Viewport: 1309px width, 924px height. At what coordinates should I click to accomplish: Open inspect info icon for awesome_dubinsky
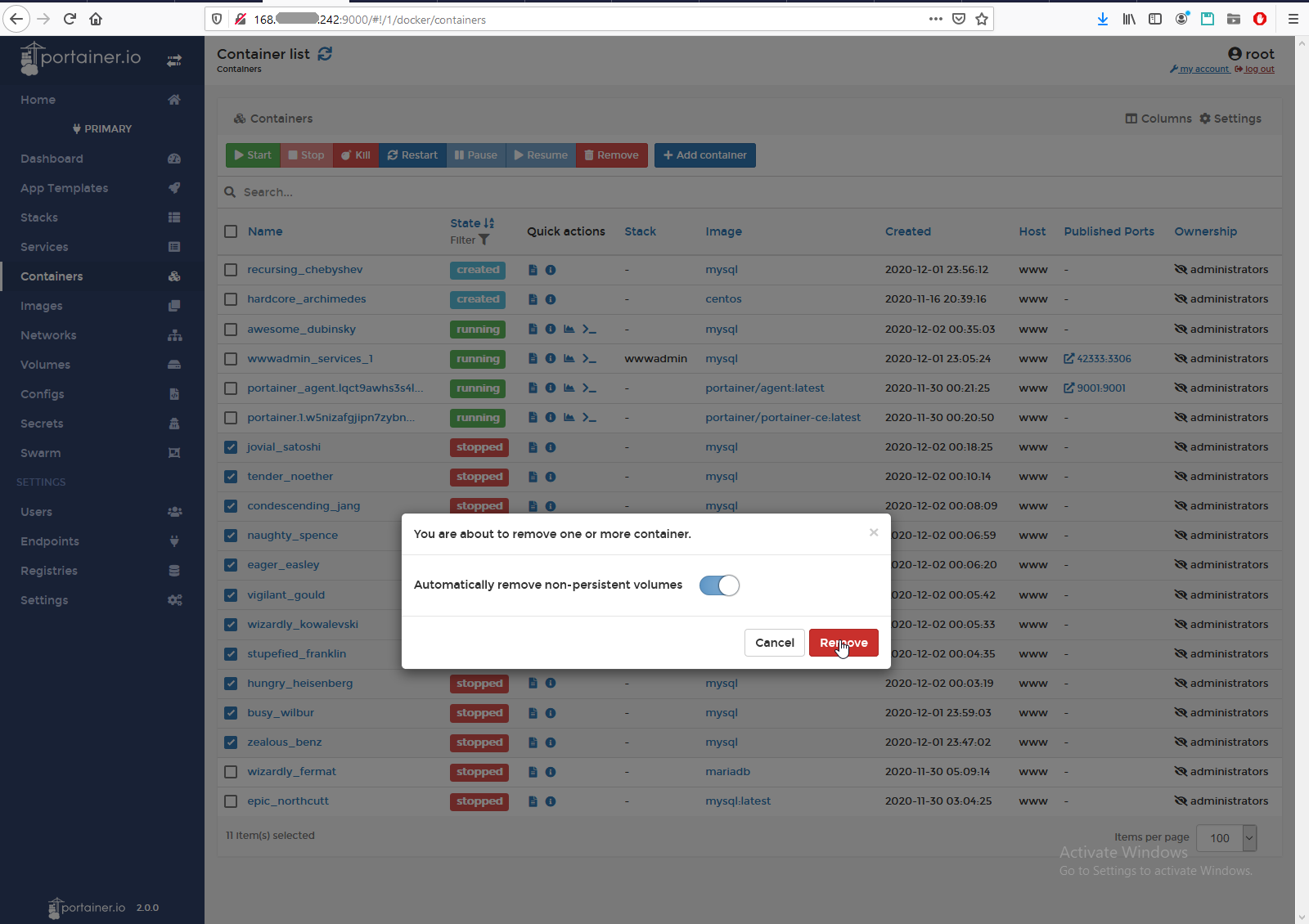click(551, 330)
